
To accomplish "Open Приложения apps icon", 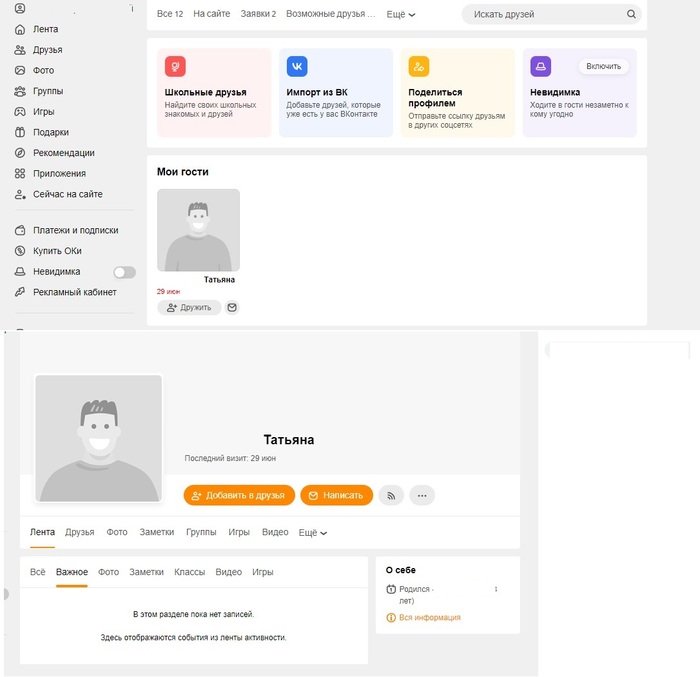I will 20,173.
